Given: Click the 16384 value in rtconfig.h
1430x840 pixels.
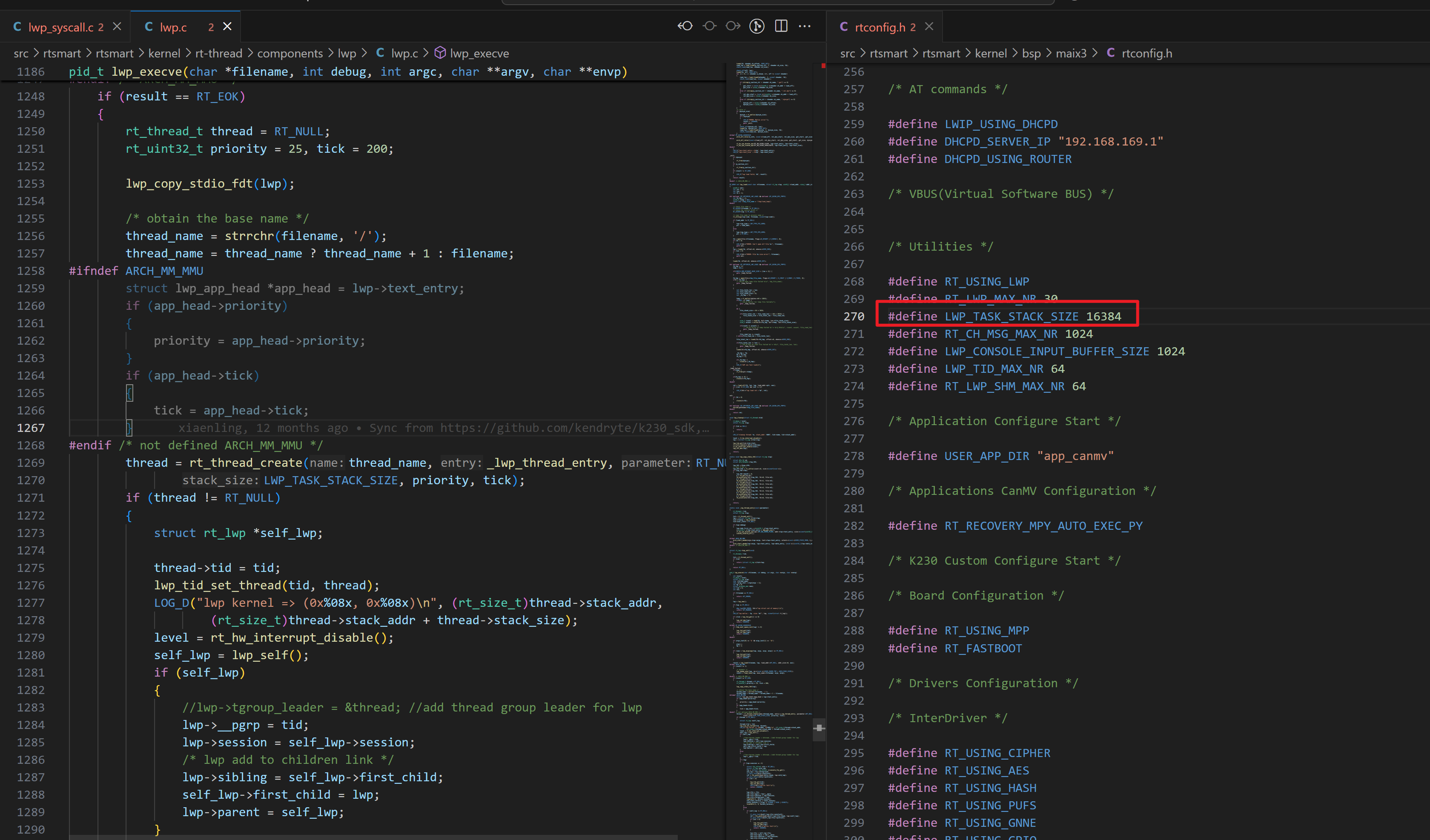Looking at the screenshot, I should pyautogui.click(x=1104, y=317).
